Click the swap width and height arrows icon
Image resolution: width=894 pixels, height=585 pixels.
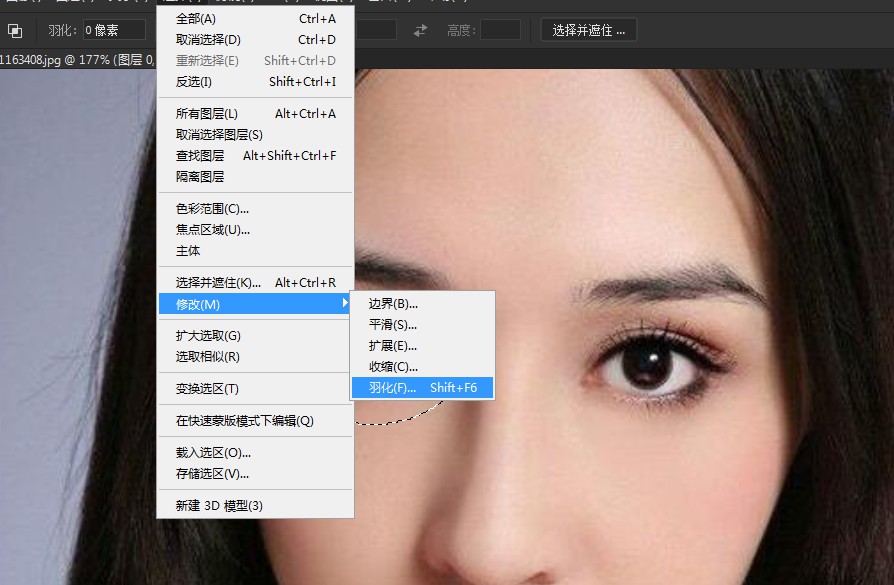(x=419, y=30)
